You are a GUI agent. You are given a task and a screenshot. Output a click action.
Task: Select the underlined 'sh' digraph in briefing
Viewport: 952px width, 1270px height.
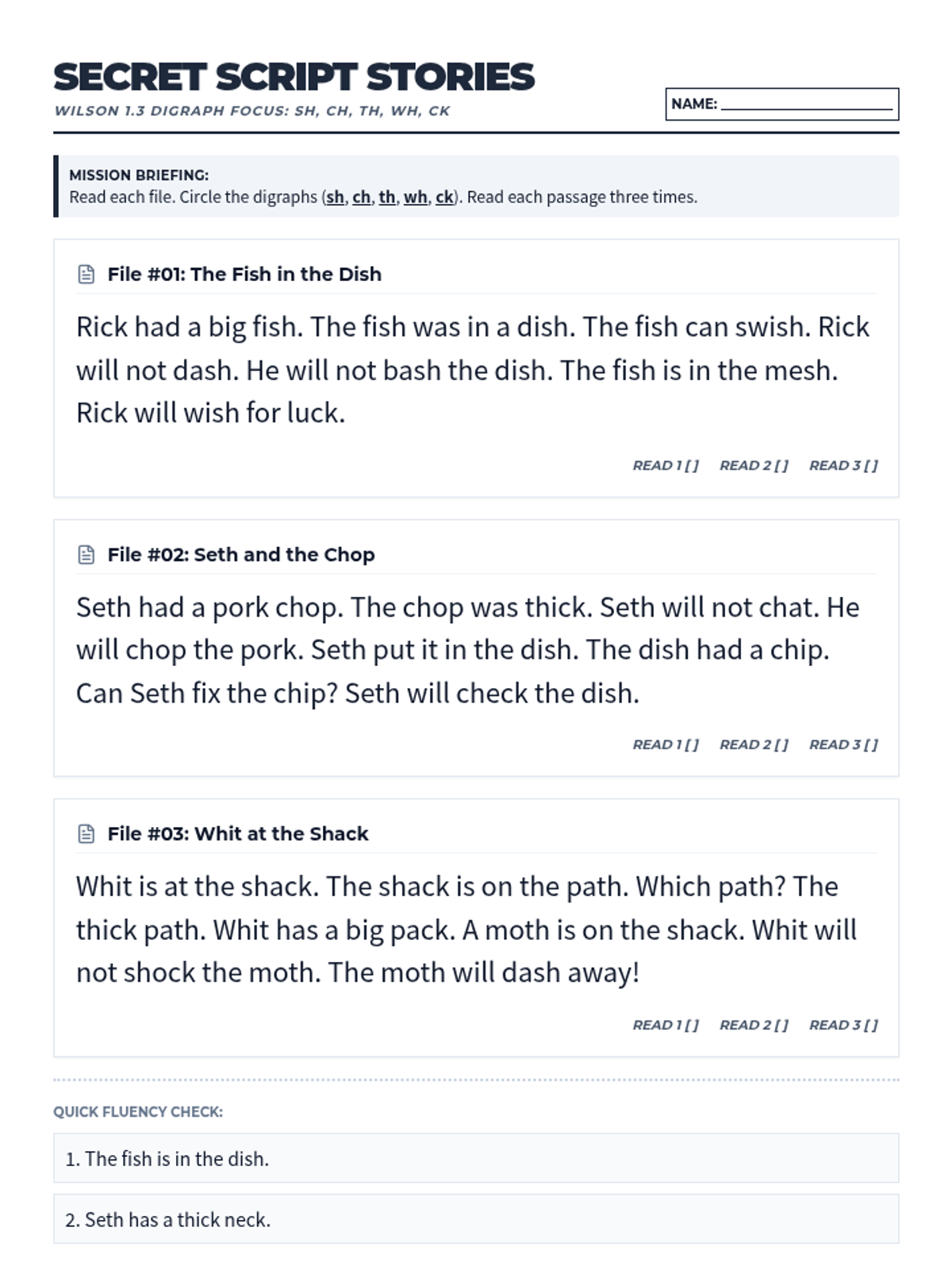pos(336,197)
